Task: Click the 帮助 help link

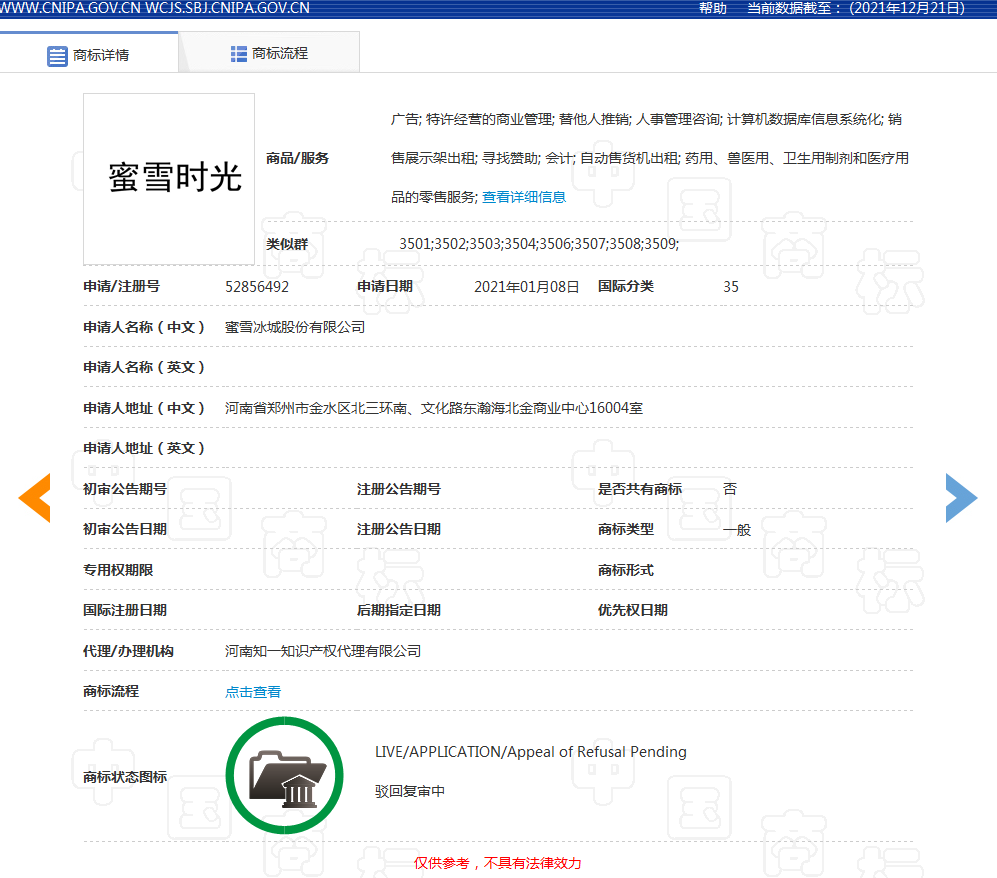Action: 712,8
